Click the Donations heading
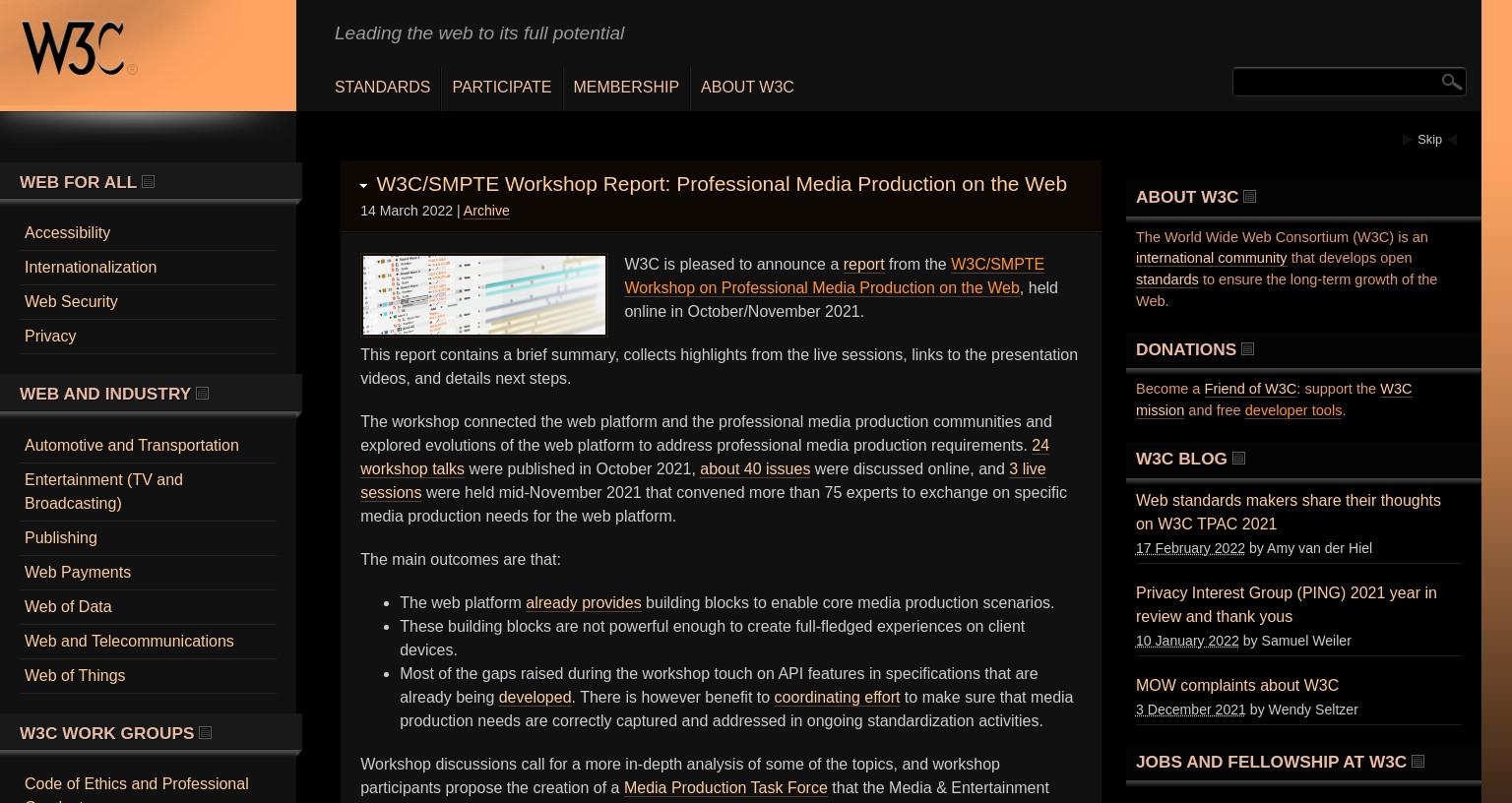Image resolution: width=1512 pixels, height=803 pixels. coord(1186,349)
